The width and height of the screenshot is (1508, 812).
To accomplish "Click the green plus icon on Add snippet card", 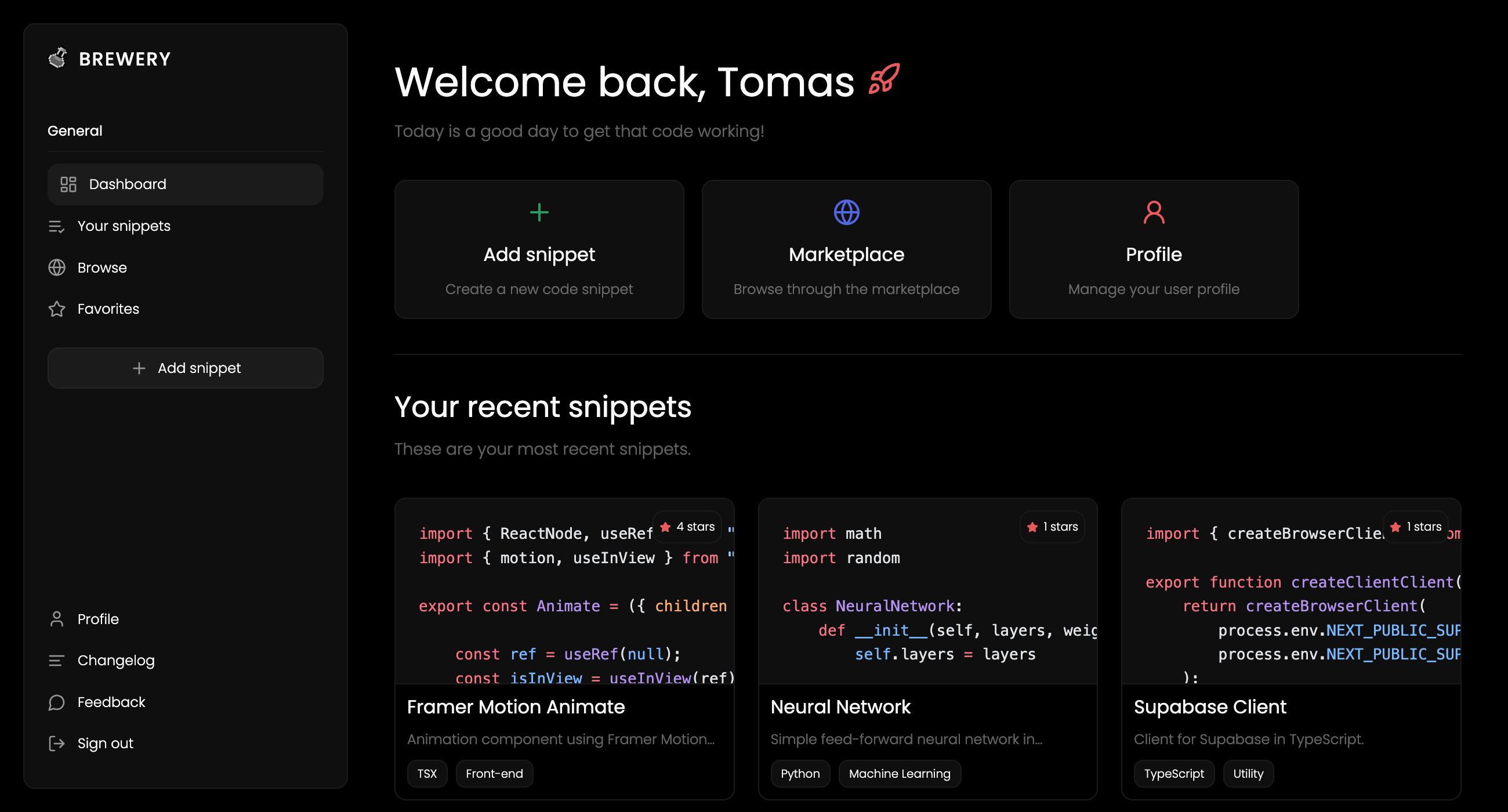I will [x=539, y=212].
